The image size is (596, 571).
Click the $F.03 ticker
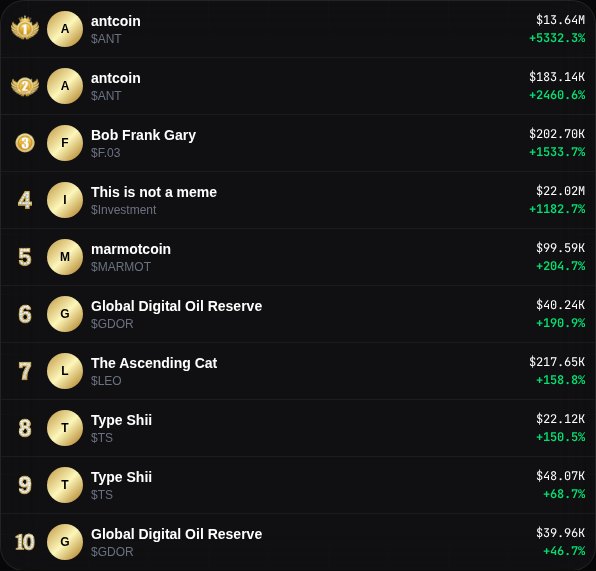pos(106,153)
